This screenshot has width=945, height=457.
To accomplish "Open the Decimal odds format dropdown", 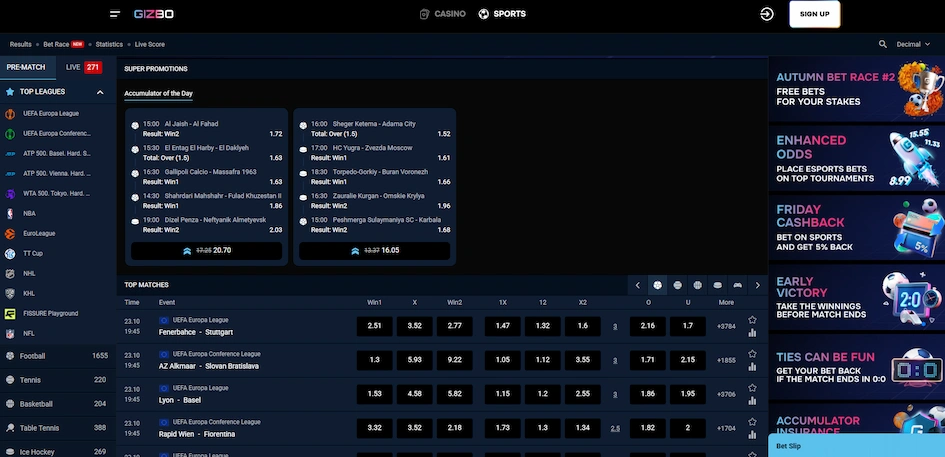I will 913,44.
